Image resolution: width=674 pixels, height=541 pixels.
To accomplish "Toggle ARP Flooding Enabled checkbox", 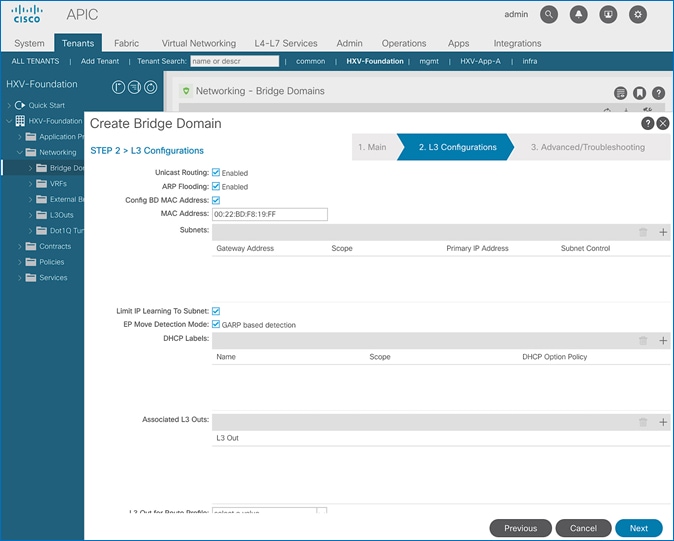I will [x=216, y=186].
